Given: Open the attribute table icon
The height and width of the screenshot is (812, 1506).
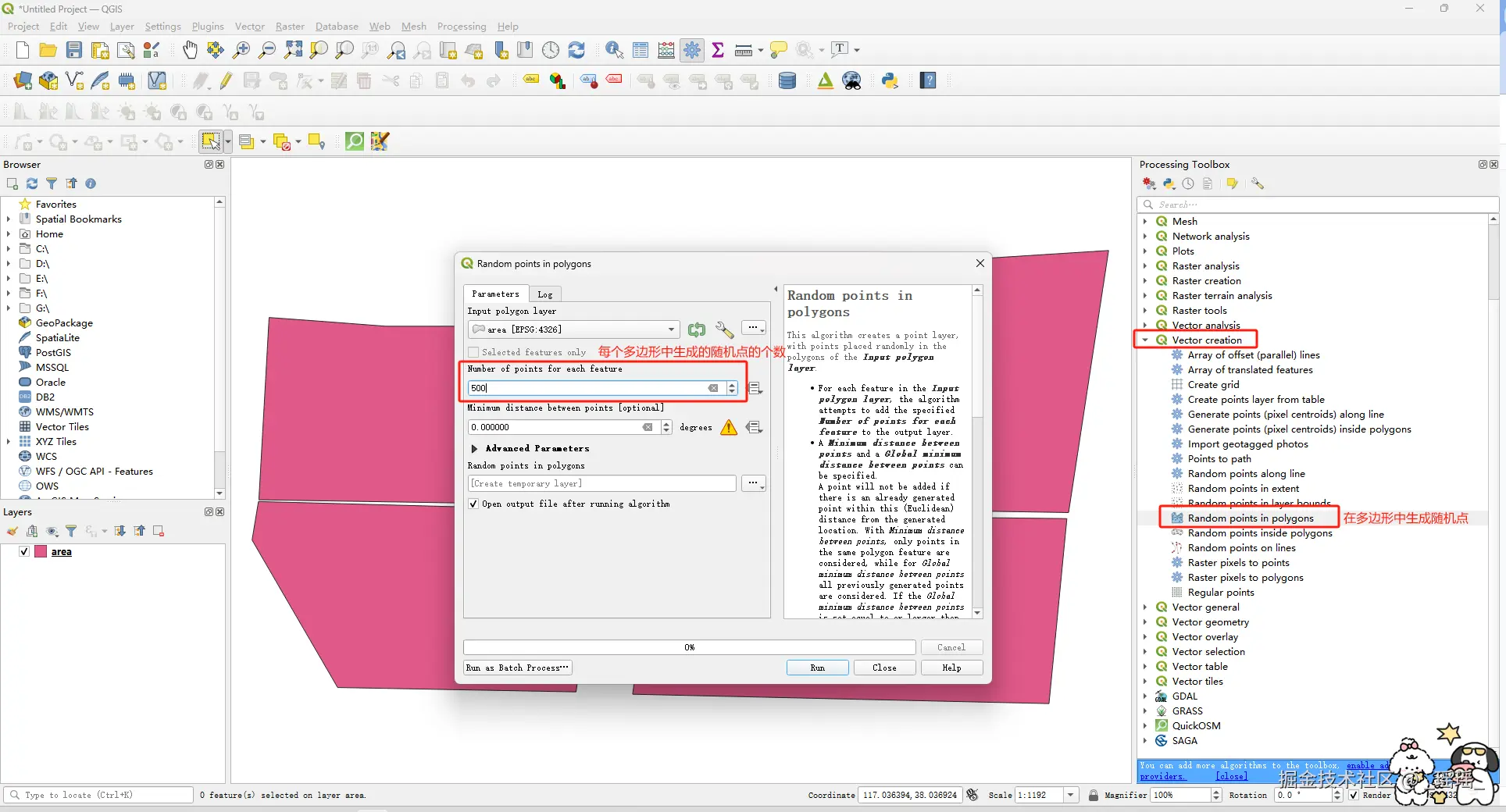Looking at the screenshot, I should tap(641, 50).
